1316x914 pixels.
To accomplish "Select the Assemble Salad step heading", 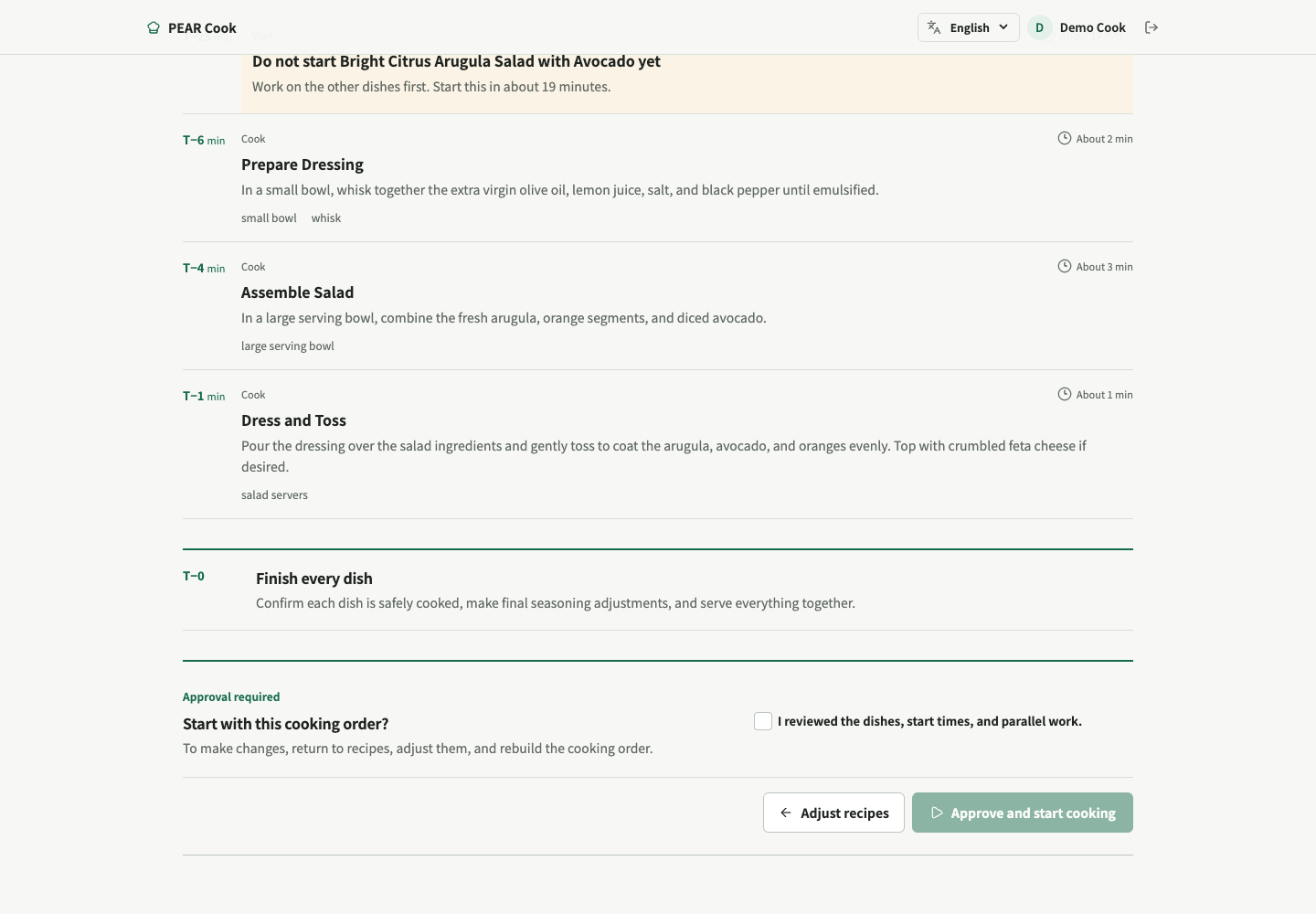I will (x=297, y=292).
